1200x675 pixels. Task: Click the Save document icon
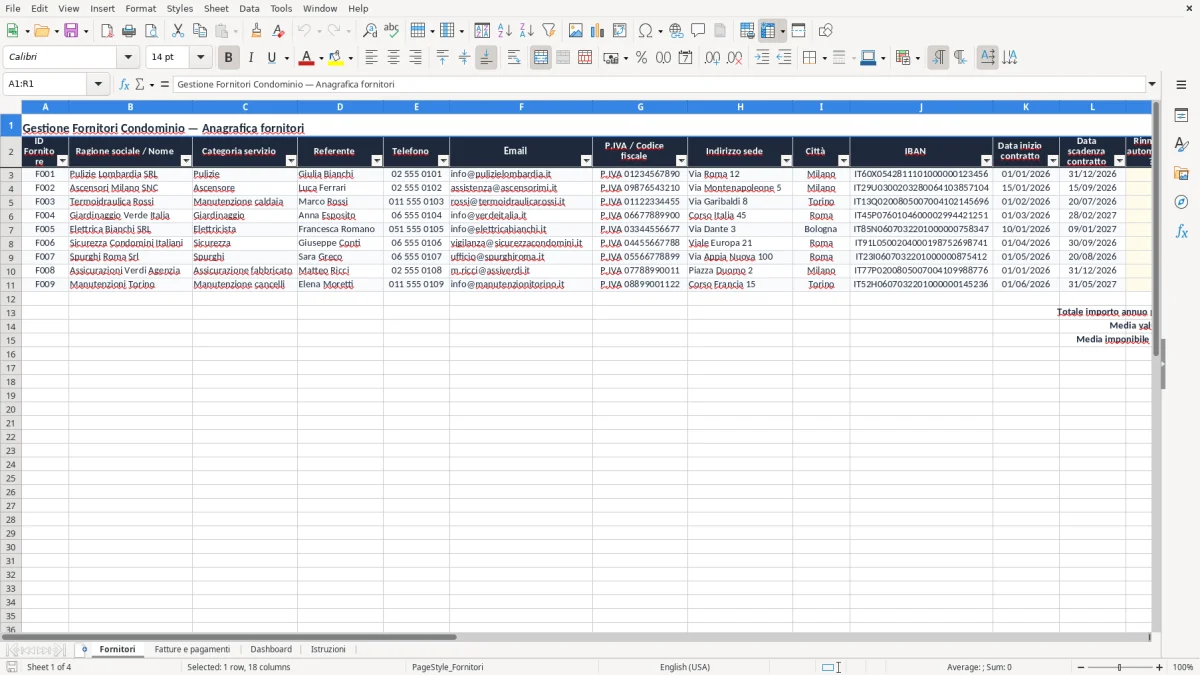tap(71, 31)
